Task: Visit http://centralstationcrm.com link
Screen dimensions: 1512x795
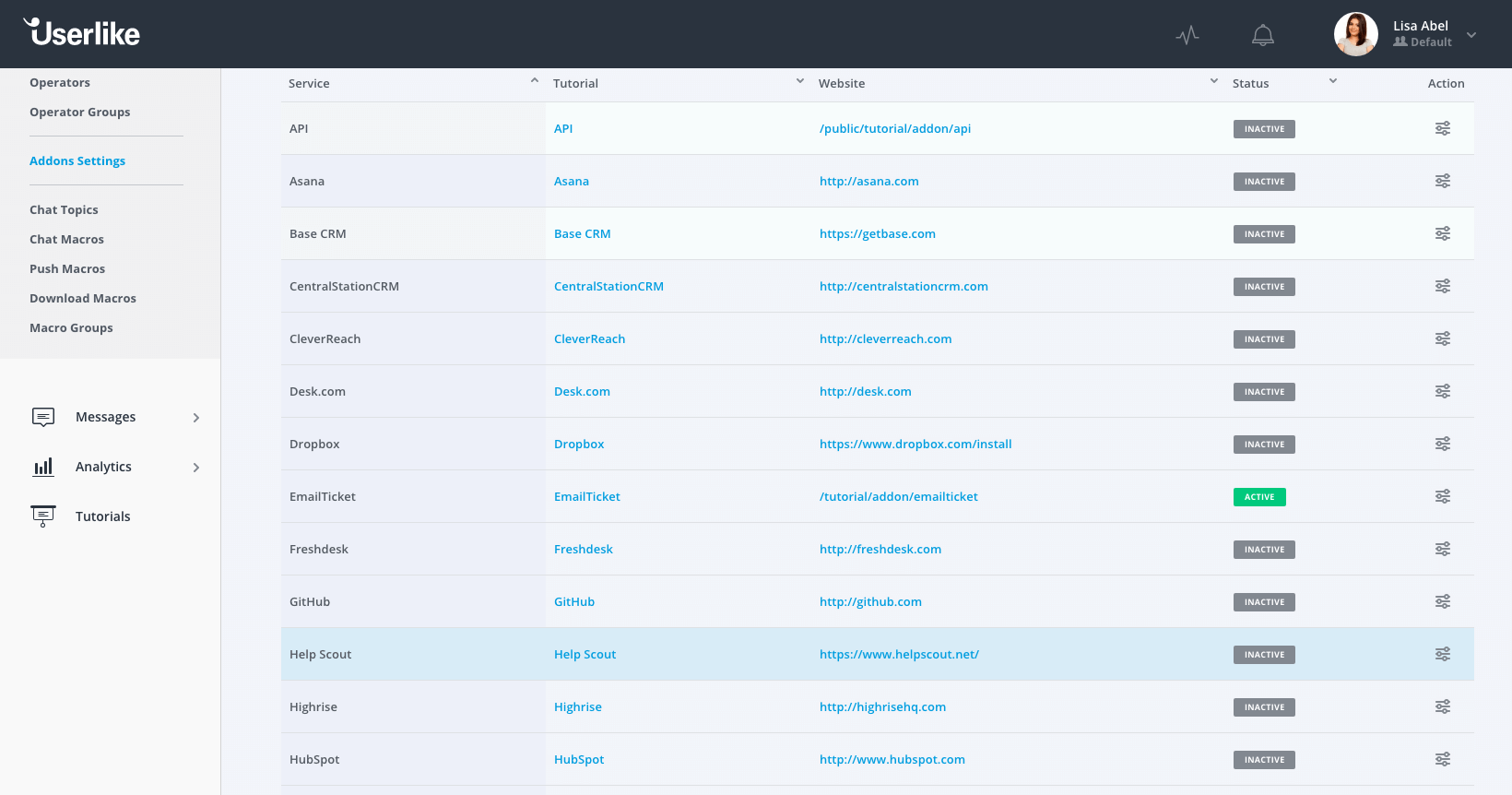Action: 904,286
